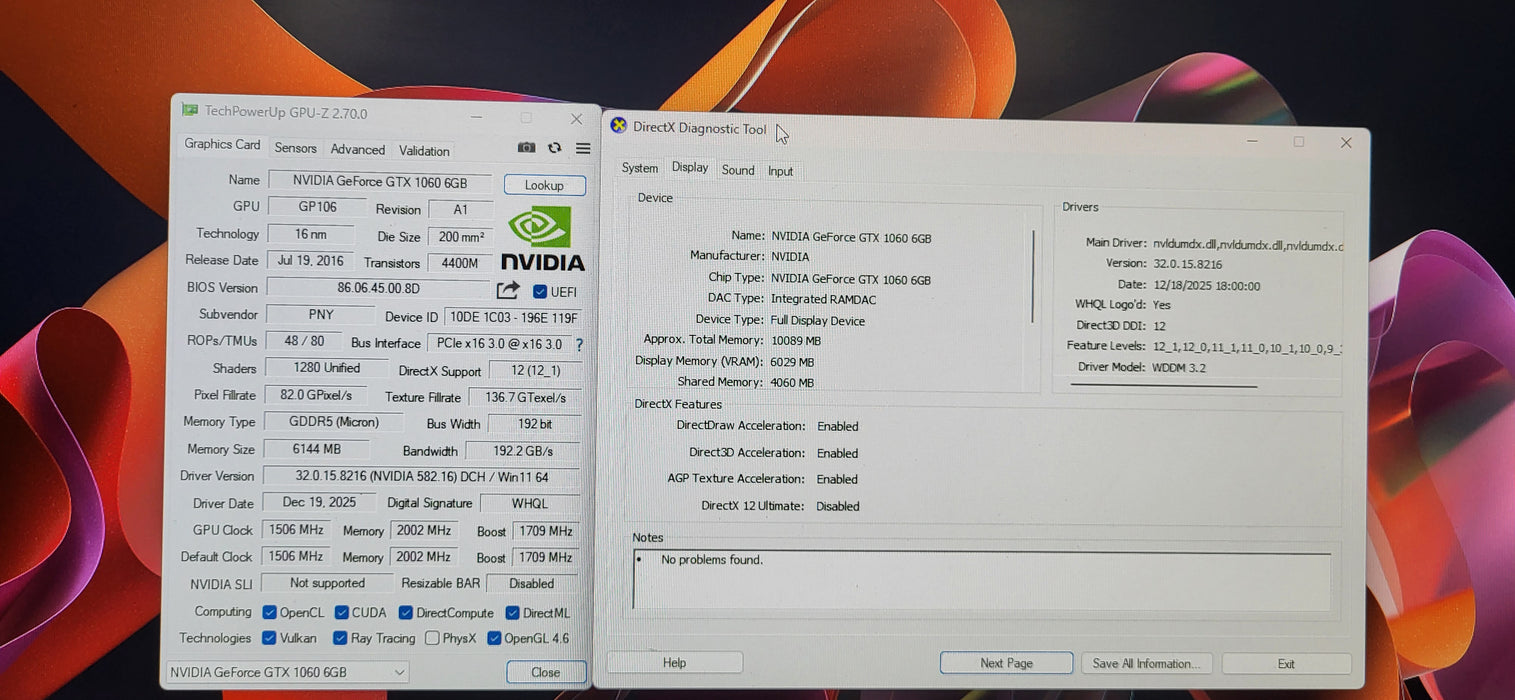This screenshot has width=1515, height=700.
Task: Click the NVIDIA logo in GPU-Z
Action: click(541, 239)
